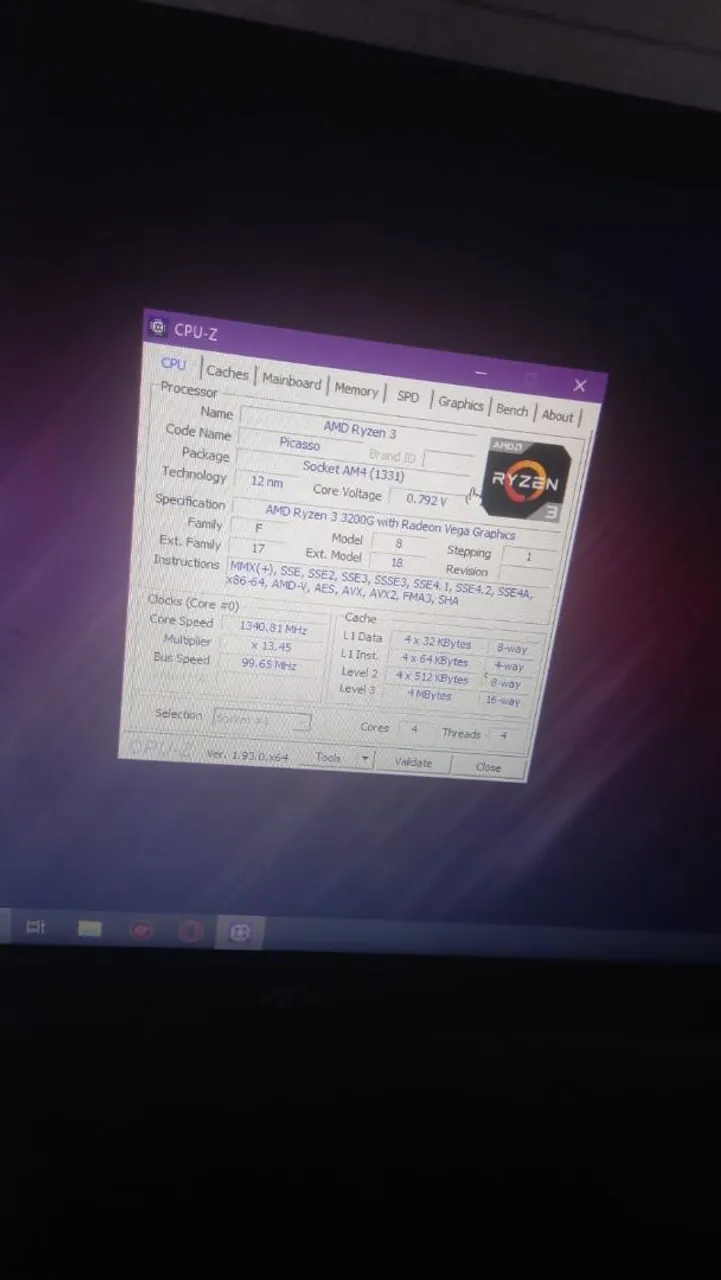Open File Explorer from the taskbar
Screen dimensions: 721x1280
tap(90, 928)
